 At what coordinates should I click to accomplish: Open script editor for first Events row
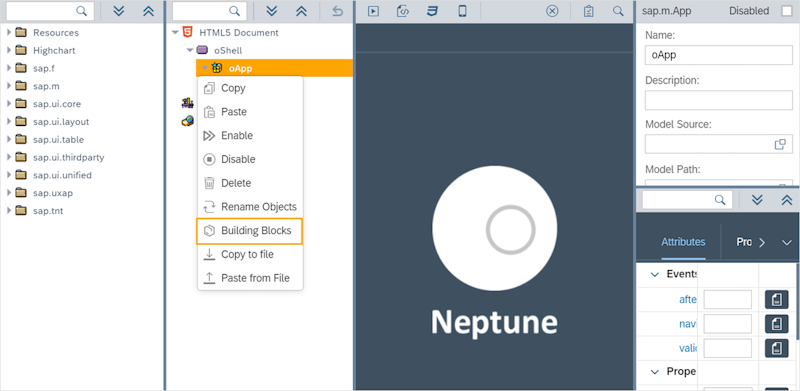pyautogui.click(x=777, y=300)
